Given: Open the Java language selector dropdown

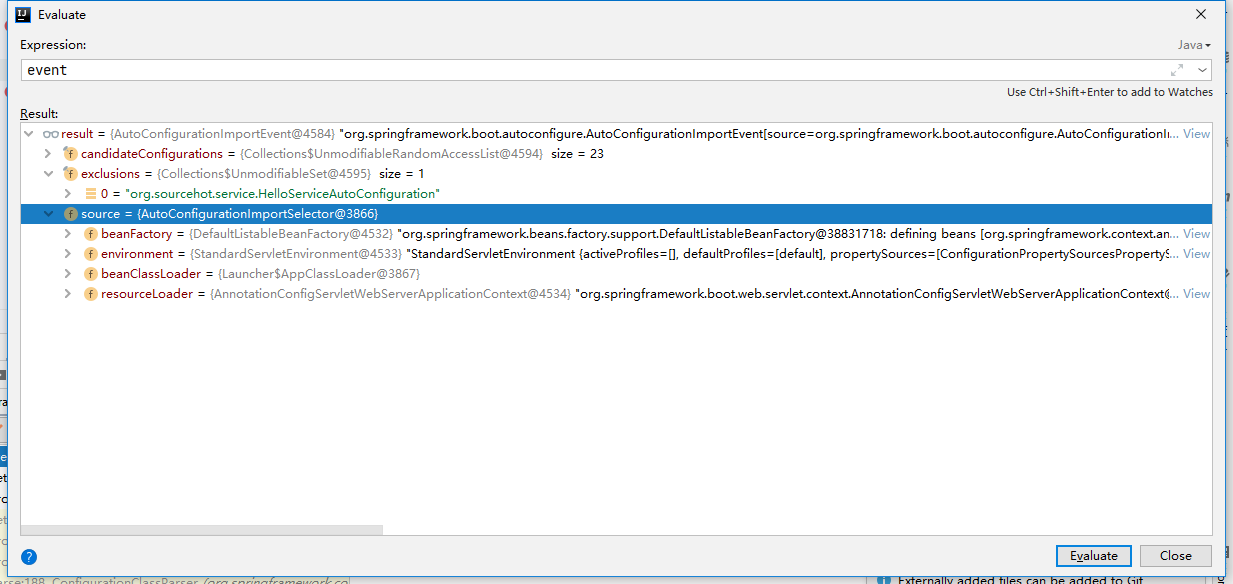Looking at the screenshot, I should pos(1193,45).
